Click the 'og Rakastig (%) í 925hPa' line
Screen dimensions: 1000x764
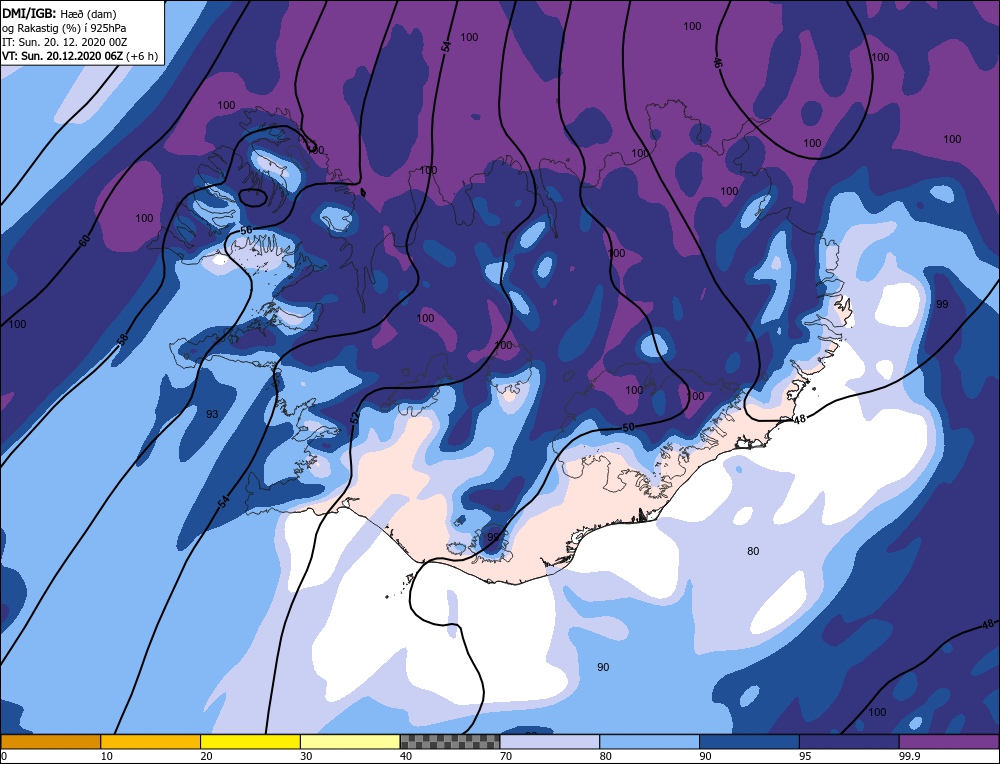pos(64,28)
